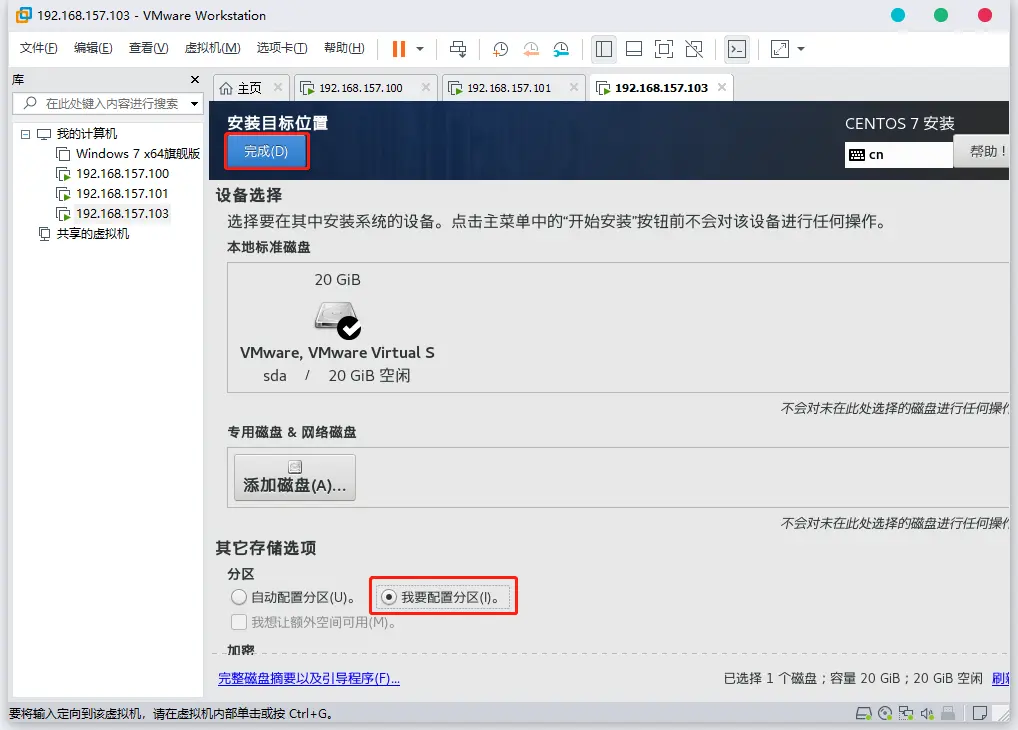Screen dimensions: 1018x730
Task: Open the 编辑(E) menu
Action: click(93, 48)
